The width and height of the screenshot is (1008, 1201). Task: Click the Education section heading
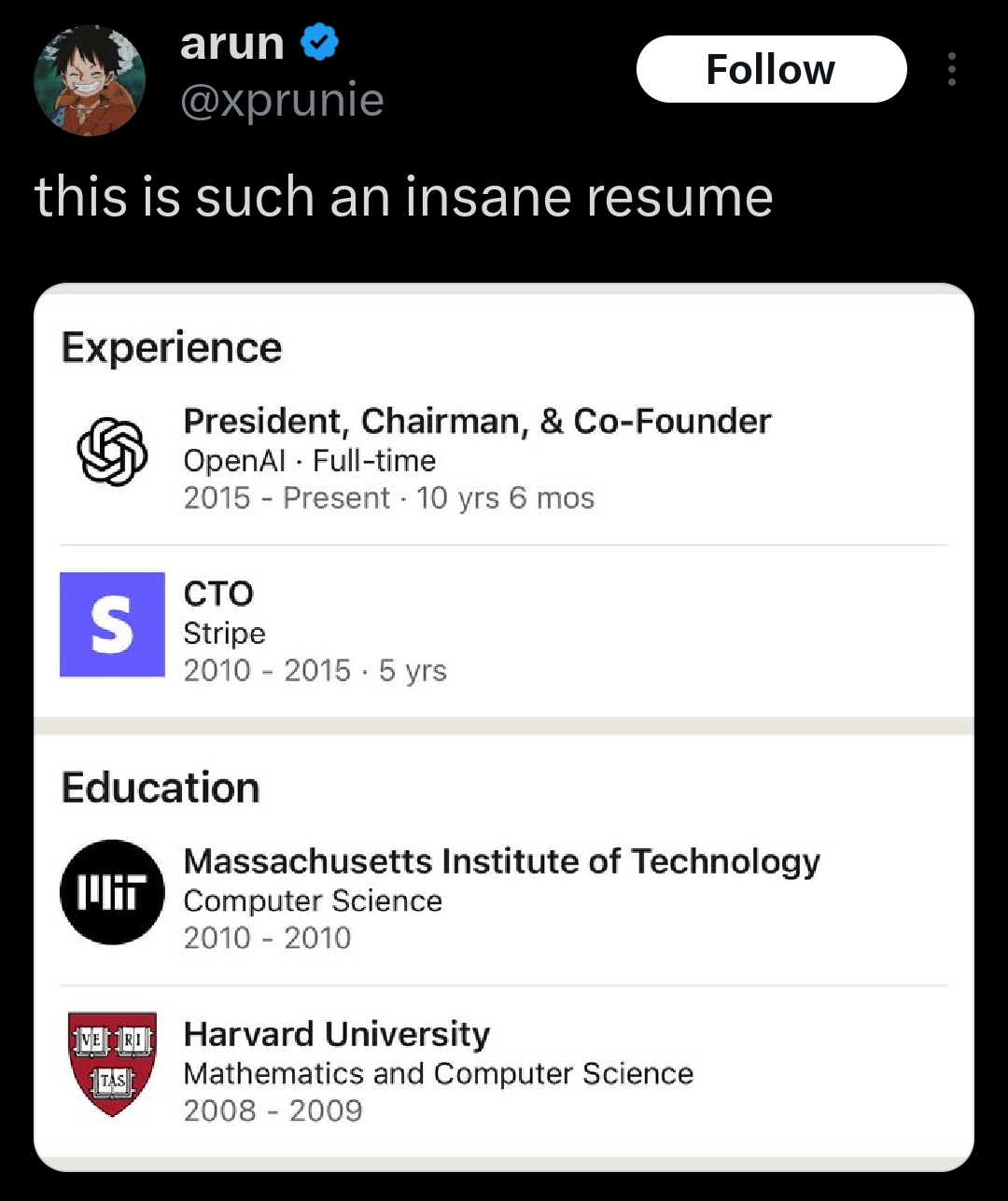tap(161, 788)
